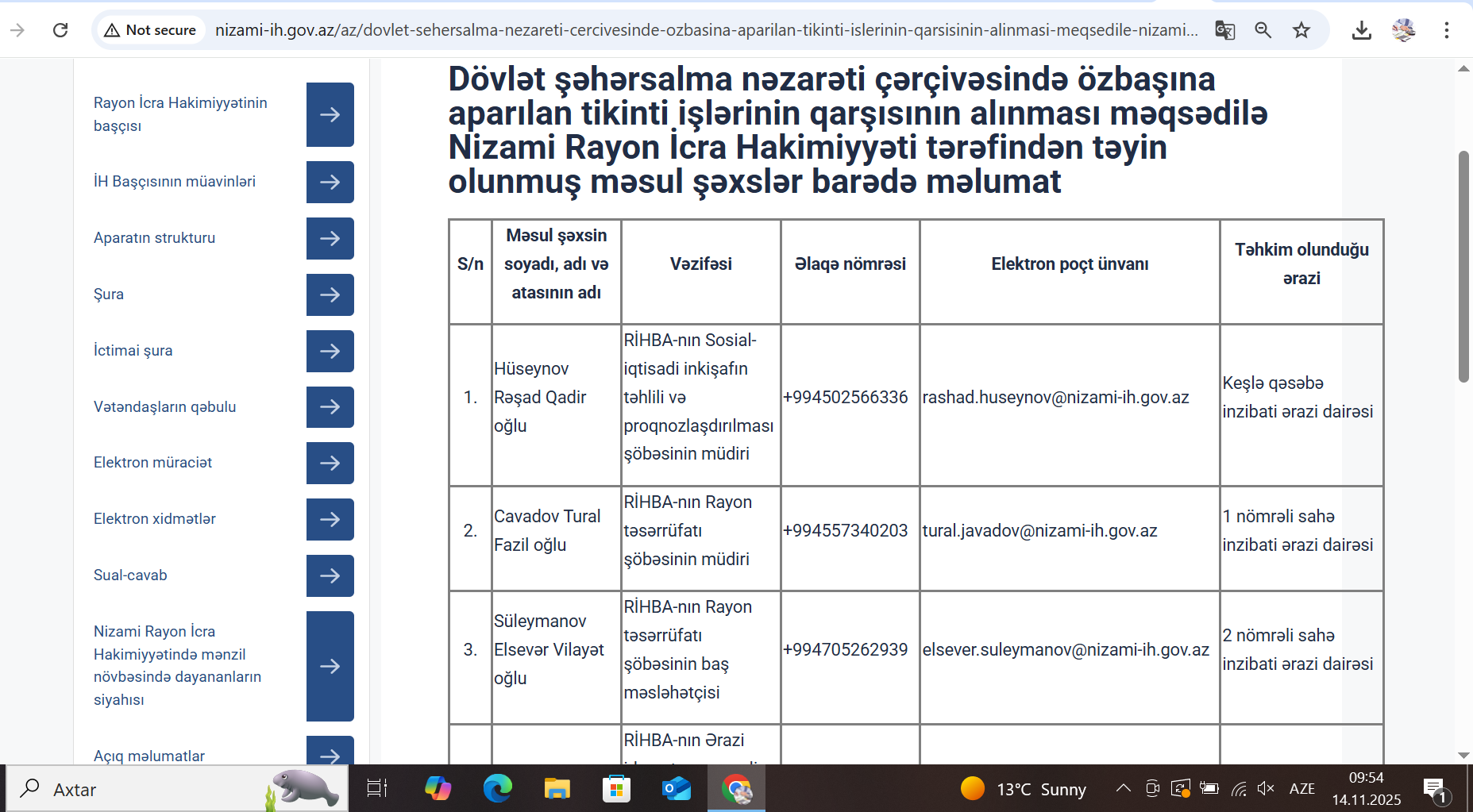Viewport: 1473px width, 812px height.
Task: Bookmark this page with the star icon
Action: [x=1301, y=30]
